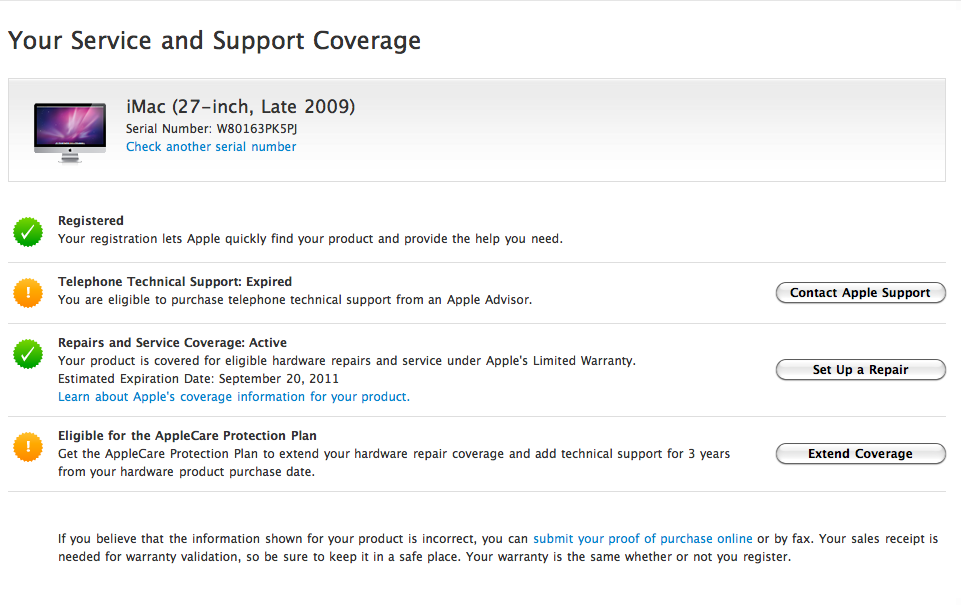Click the Set Up a Repair button

tap(860, 370)
